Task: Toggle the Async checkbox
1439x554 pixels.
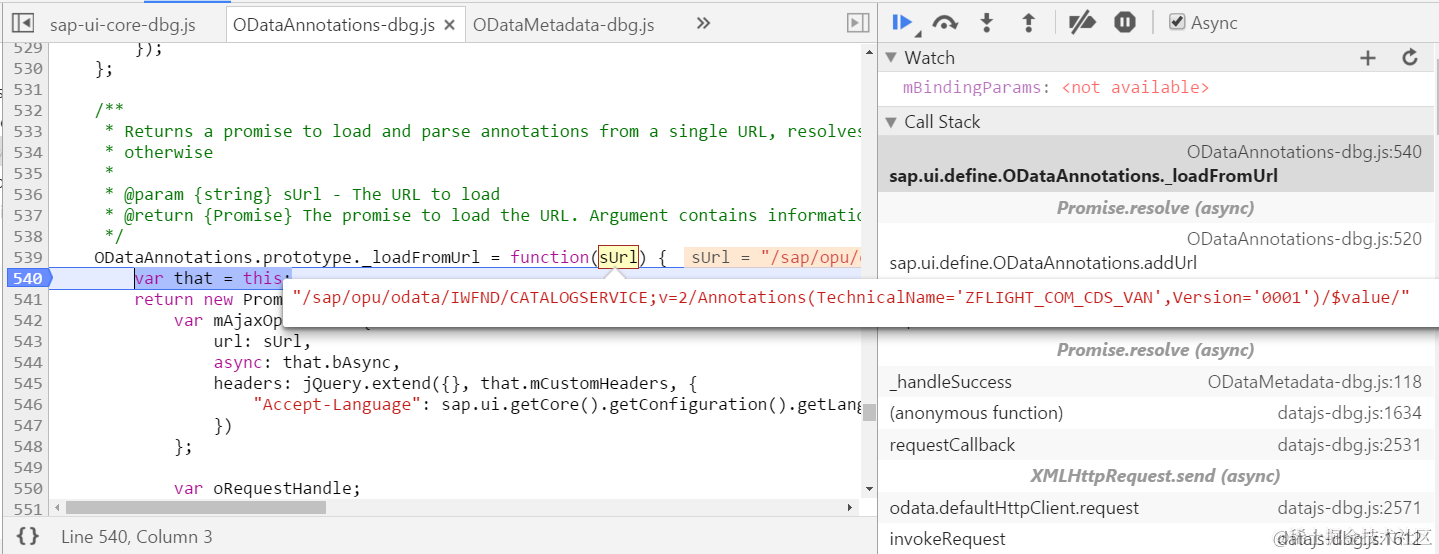Action: click(1177, 22)
